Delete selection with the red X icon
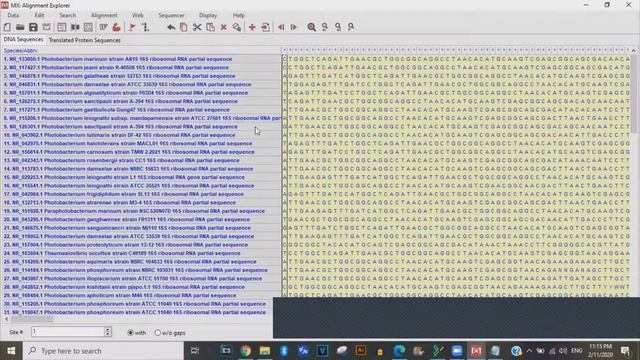 [x=224, y=27]
